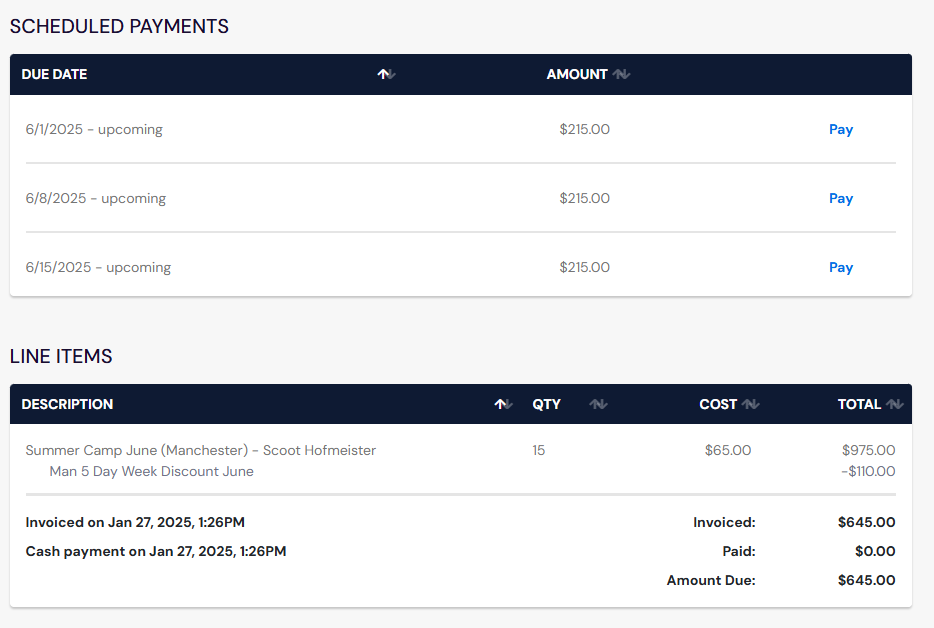Sort payments using the AMOUNT sort icon
This screenshot has height=628, width=934.
(619, 73)
